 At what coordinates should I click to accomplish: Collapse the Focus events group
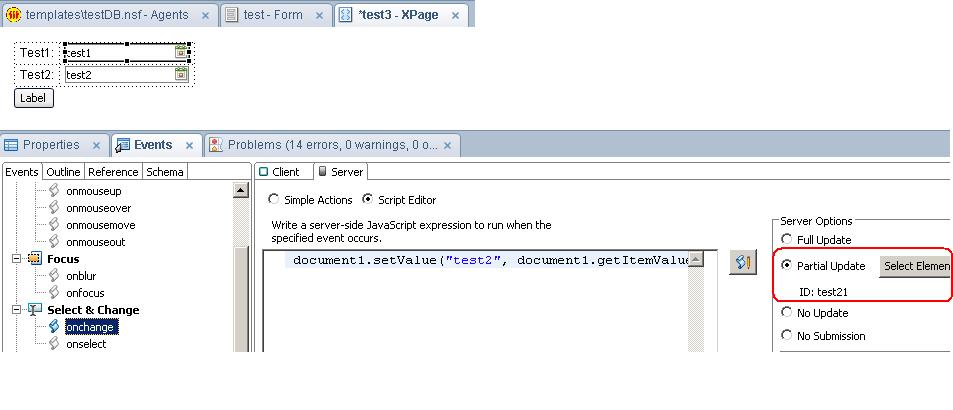[17, 259]
